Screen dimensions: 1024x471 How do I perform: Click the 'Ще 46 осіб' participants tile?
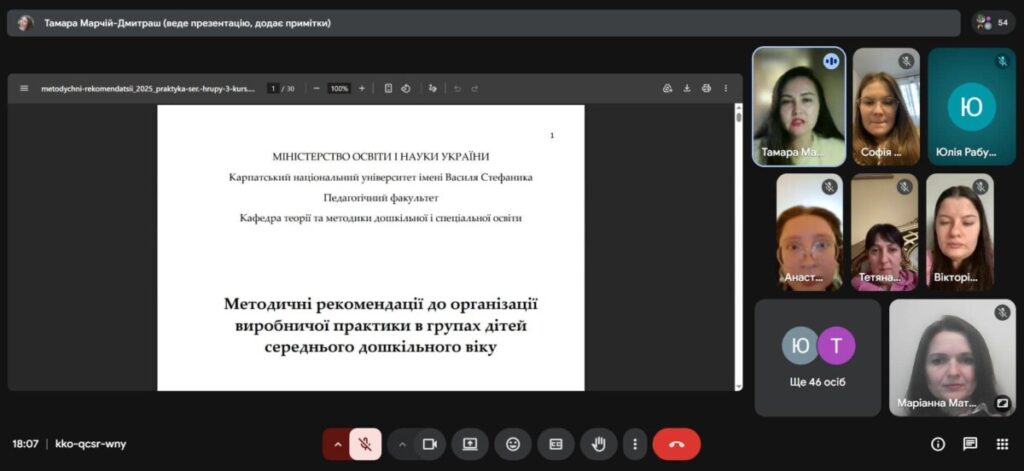click(818, 357)
